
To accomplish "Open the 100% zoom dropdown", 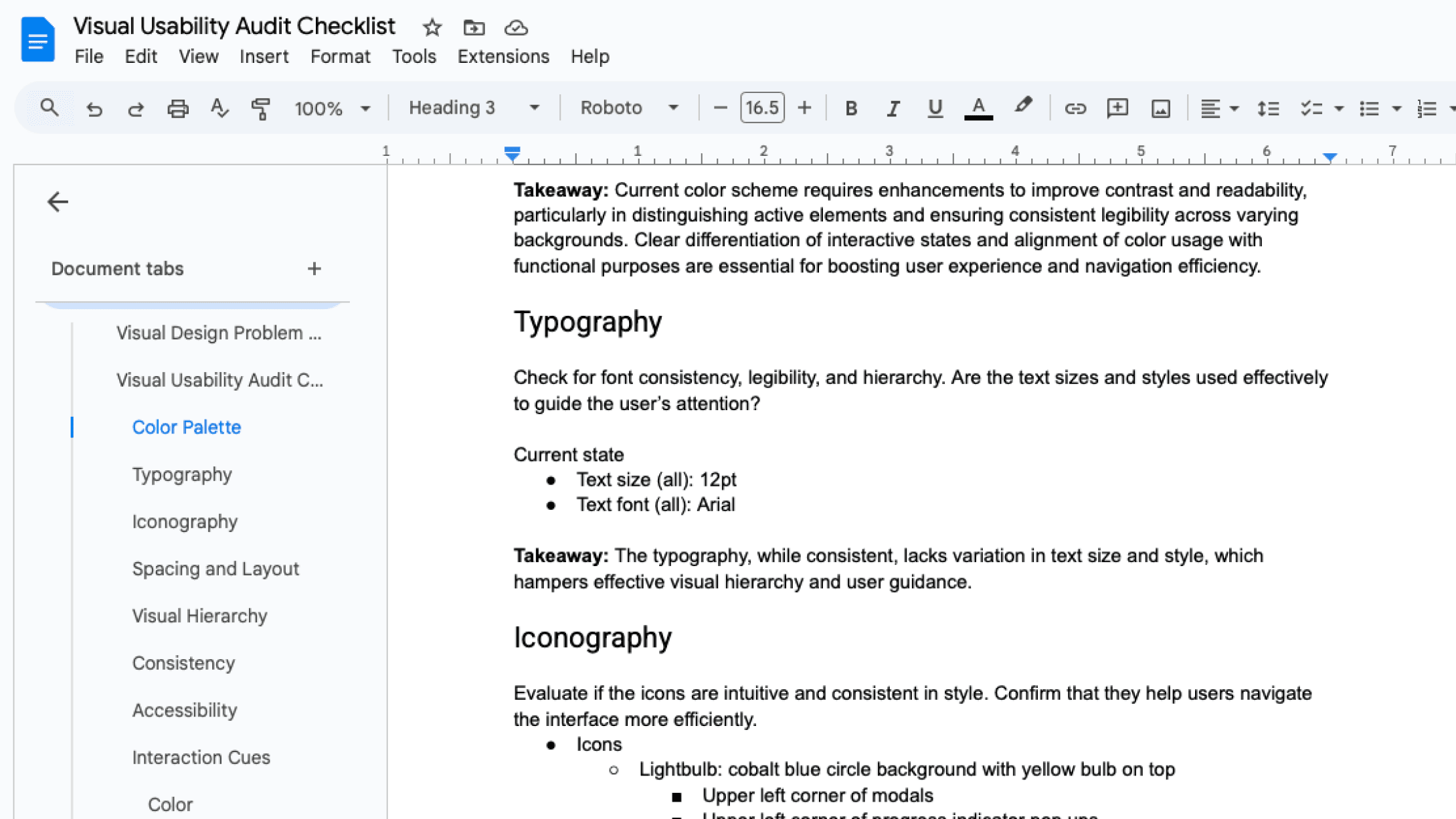I will coord(332,108).
